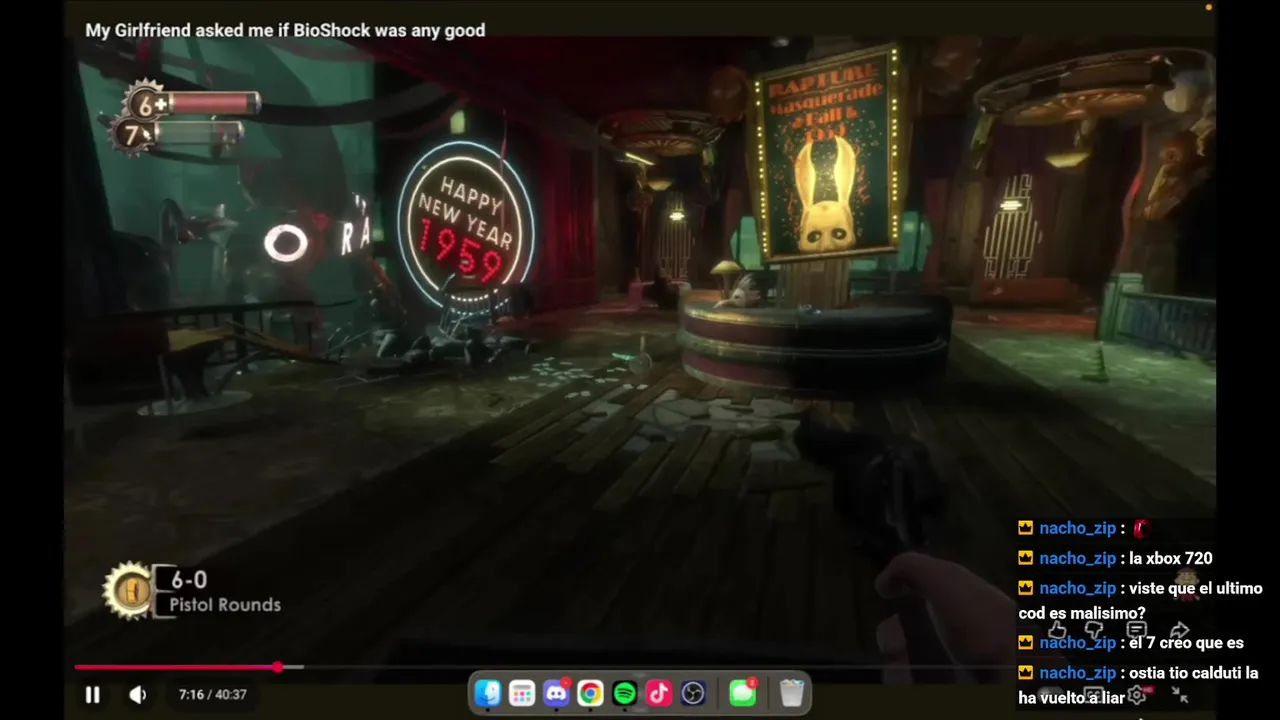Open Launchpad from the dock
Viewport: 1280px width, 720px height.
coord(522,693)
